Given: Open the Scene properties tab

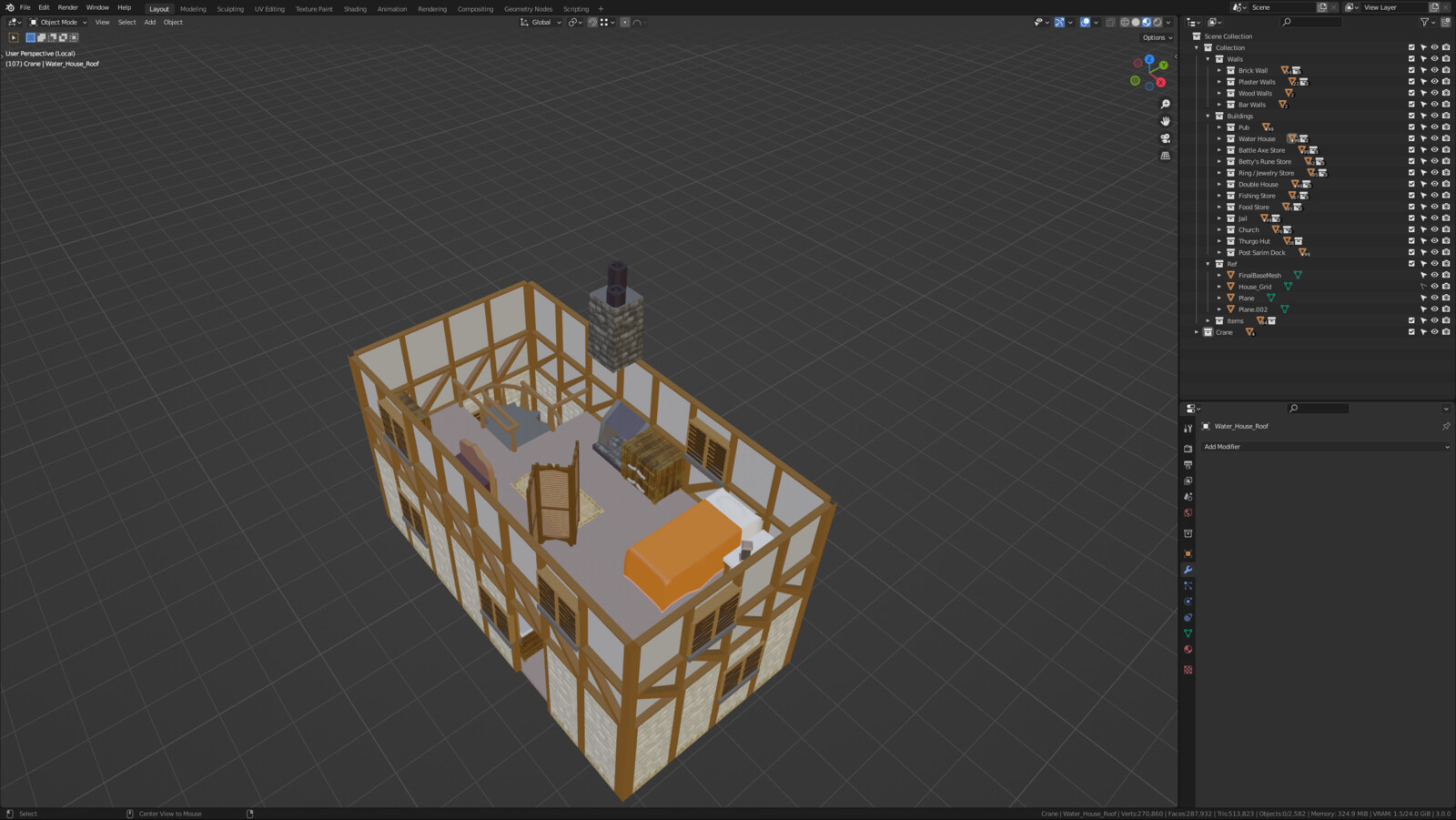Looking at the screenshot, I should pyautogui.click(x=1188, y=497).
